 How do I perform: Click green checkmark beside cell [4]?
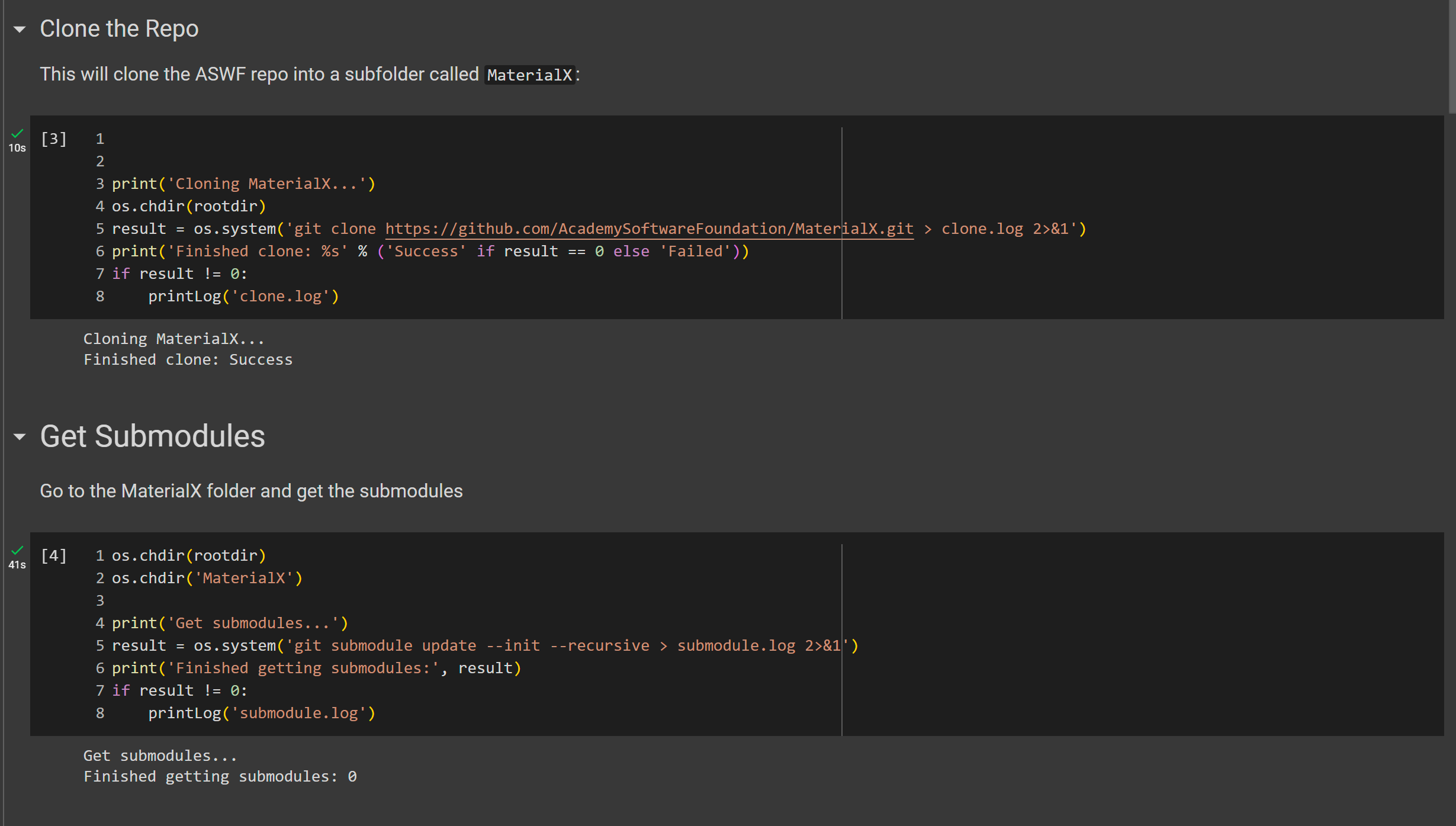point(17,551)
